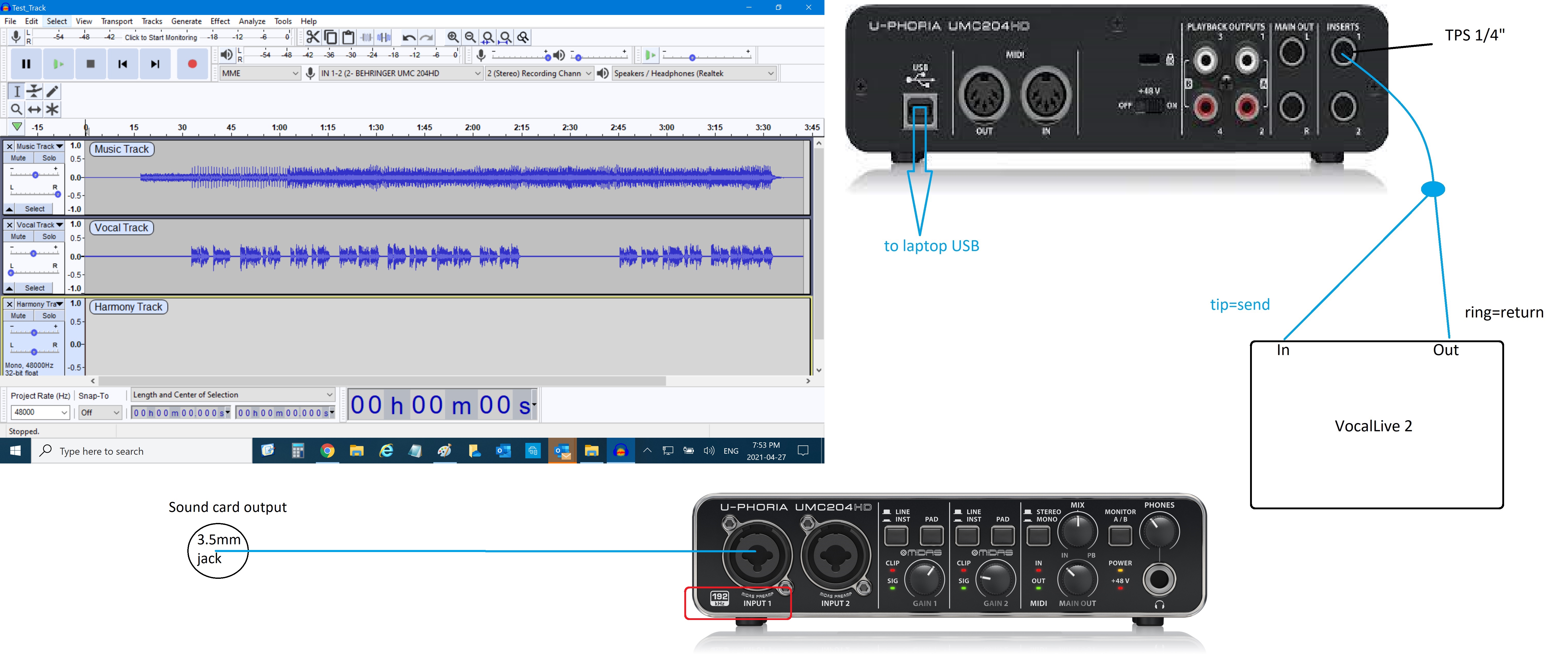Choose the Selection (I-beam) tool
This screenshot has width=1568, height=654.
pyautogui.click(x=16, y=91)
